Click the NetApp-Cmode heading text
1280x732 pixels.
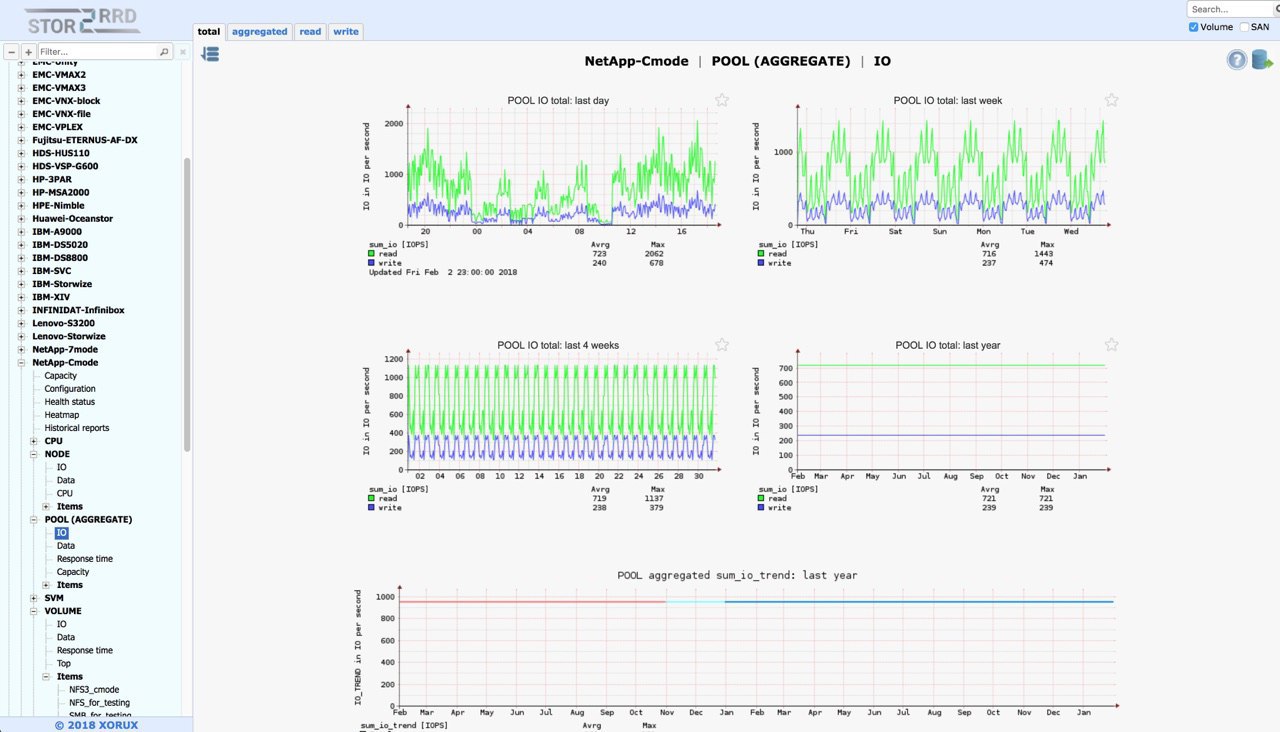click(636, 61)
